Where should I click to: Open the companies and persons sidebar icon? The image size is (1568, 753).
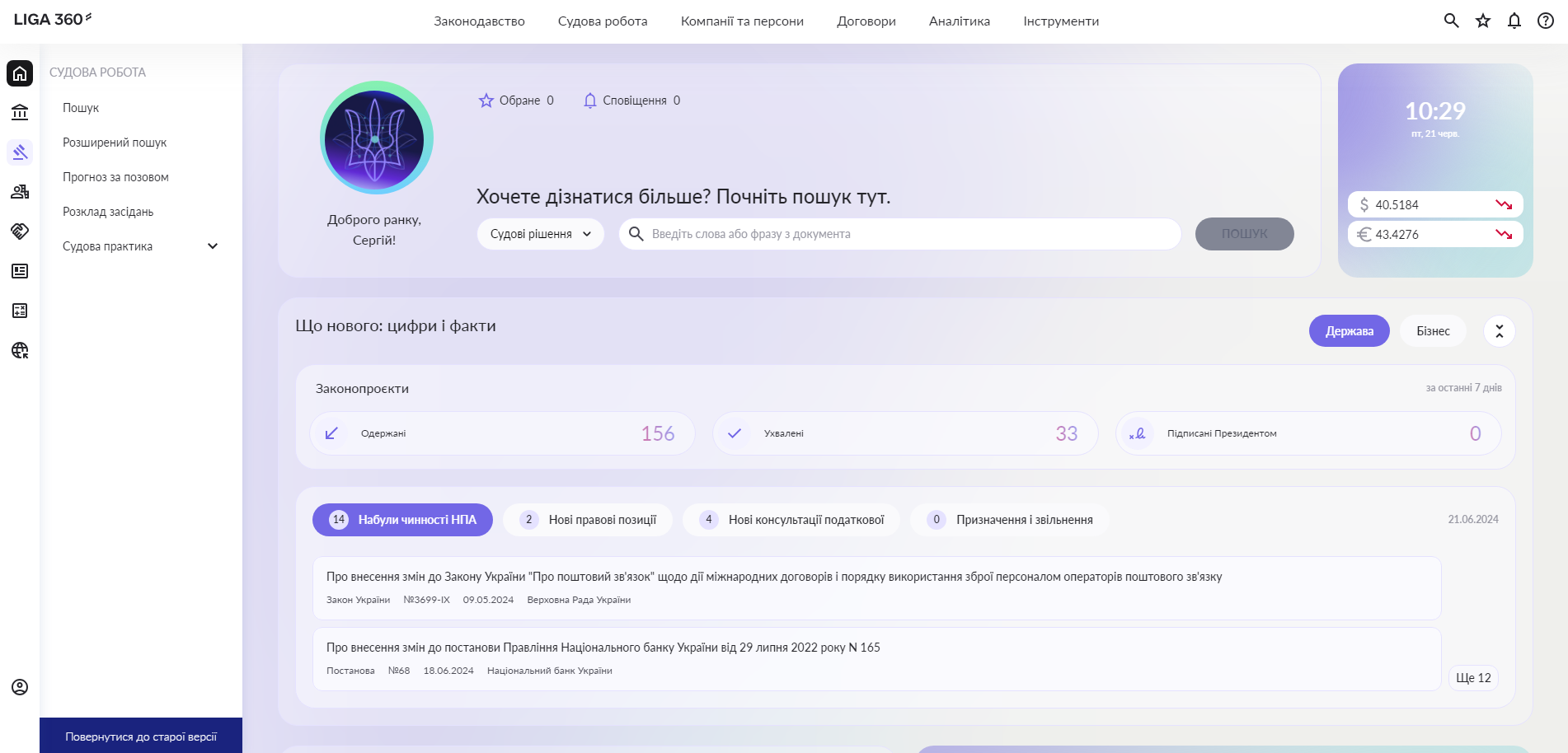click(x=20, y=192)
